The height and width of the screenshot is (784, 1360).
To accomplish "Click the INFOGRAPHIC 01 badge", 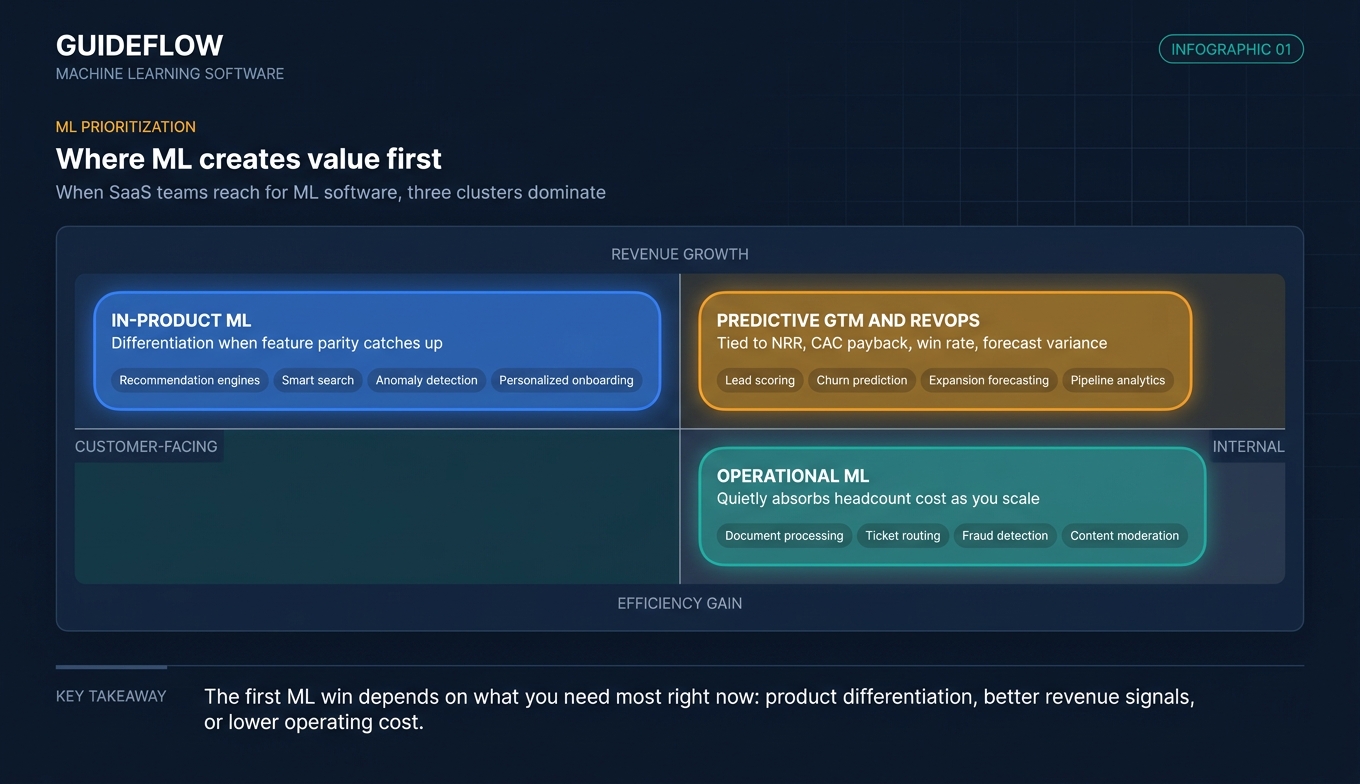I will pyautogui.click(x=1231, y=49).
